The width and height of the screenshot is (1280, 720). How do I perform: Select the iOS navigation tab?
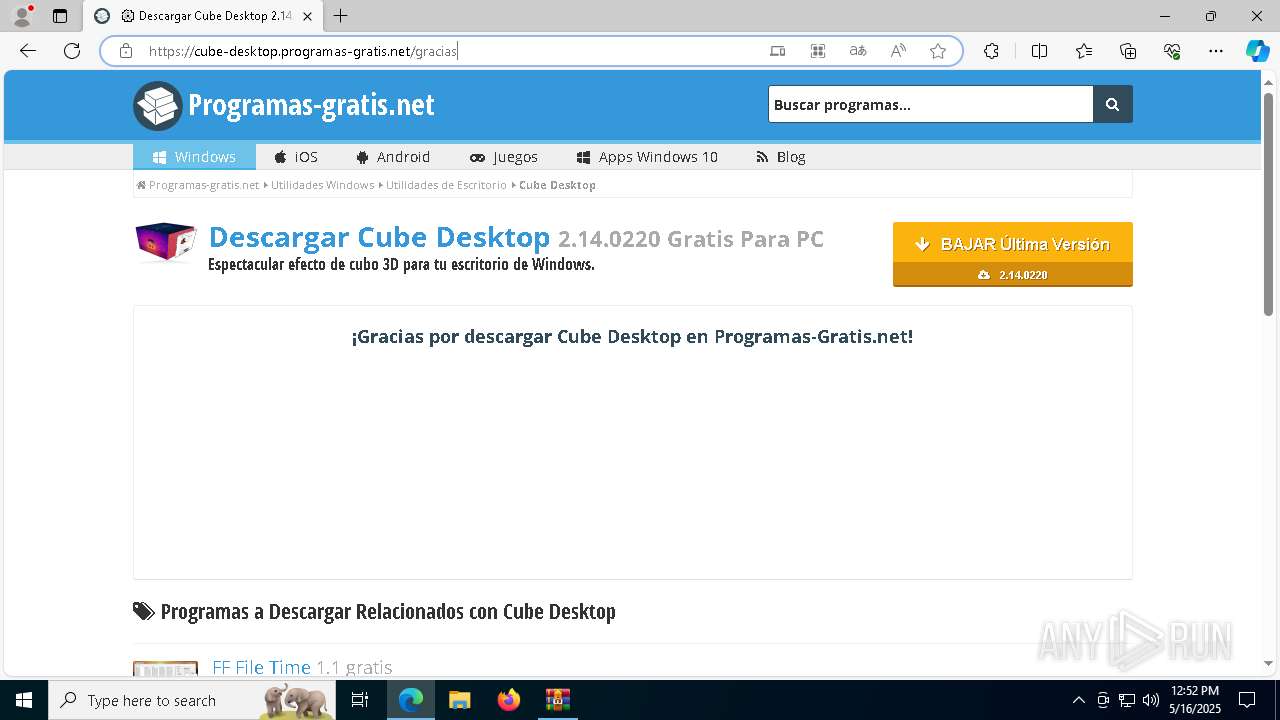tap(296, 157)
